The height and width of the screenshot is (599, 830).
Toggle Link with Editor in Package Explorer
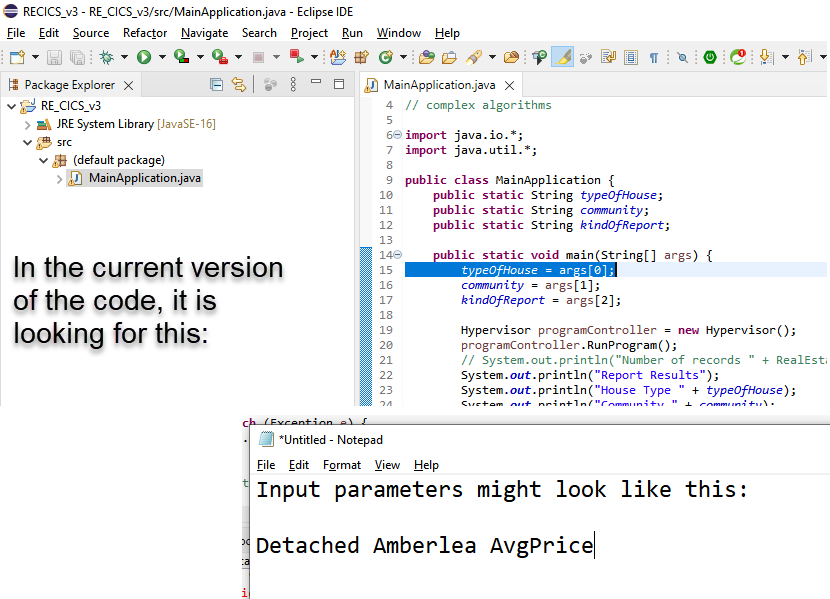click(239, 85)
